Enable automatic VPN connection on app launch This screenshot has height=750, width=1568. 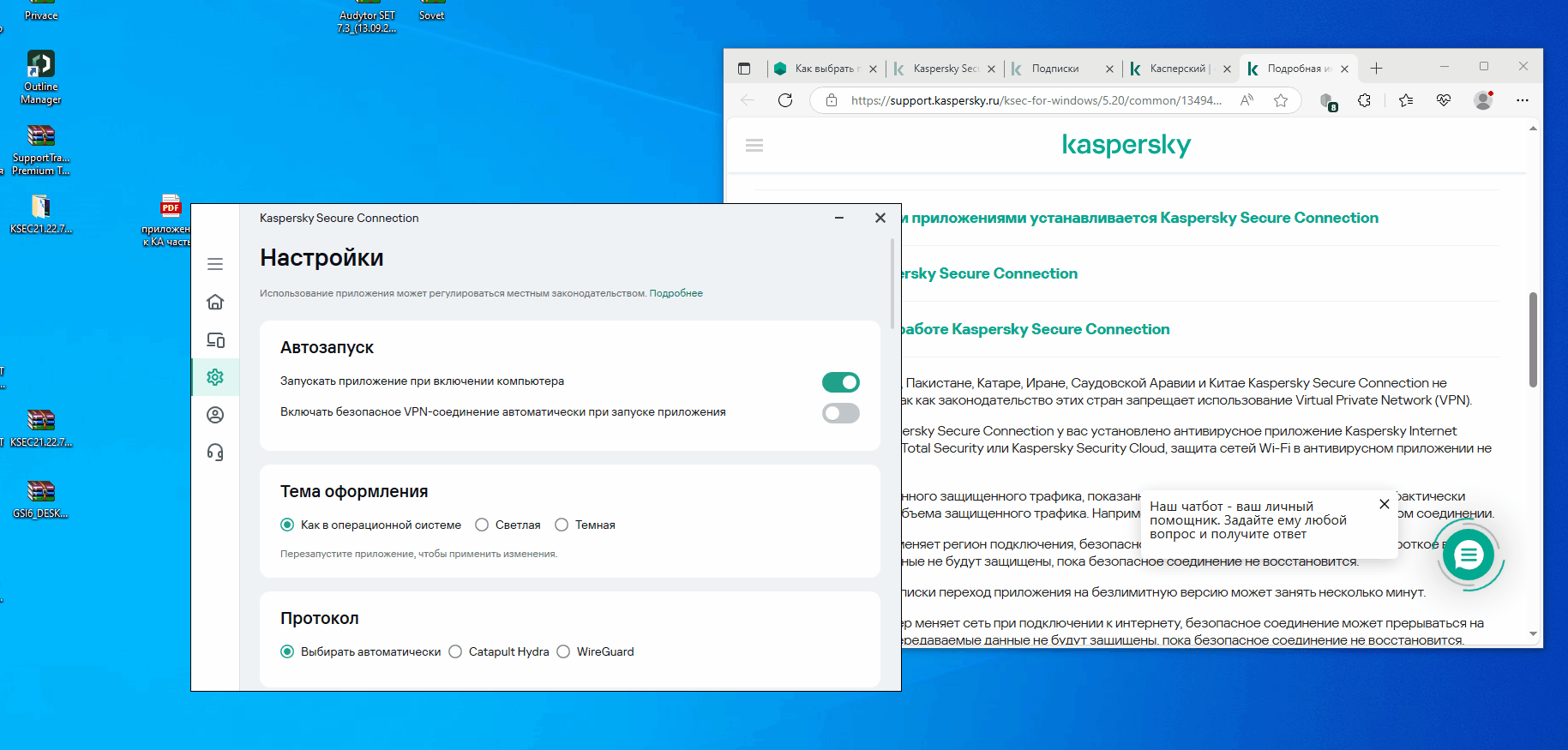click(x=841, y=413)
